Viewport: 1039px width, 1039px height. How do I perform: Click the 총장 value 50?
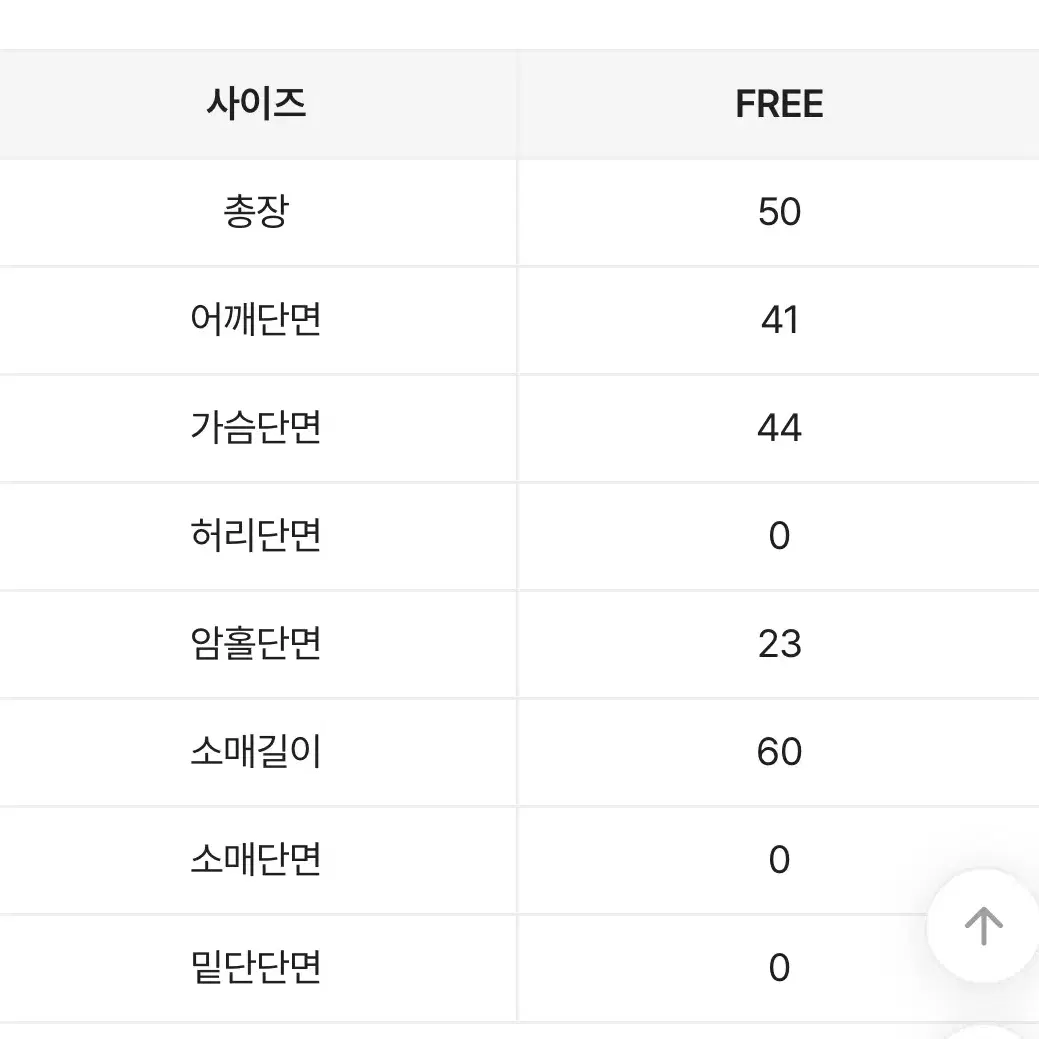tap(779, 212)
